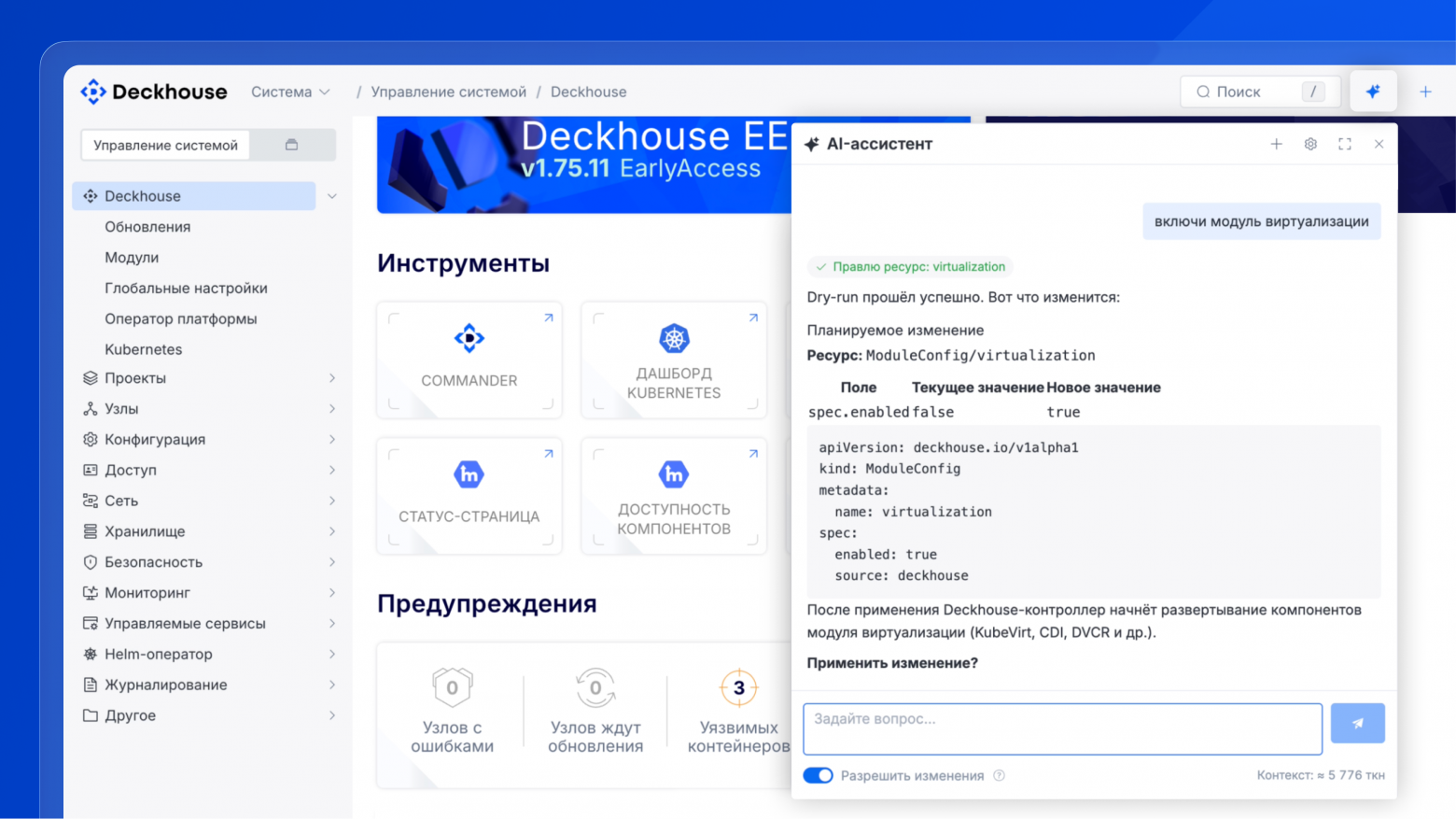
Task: Click Правлю ресурс: virtualization status chip
Action: (x=910, y=267)
